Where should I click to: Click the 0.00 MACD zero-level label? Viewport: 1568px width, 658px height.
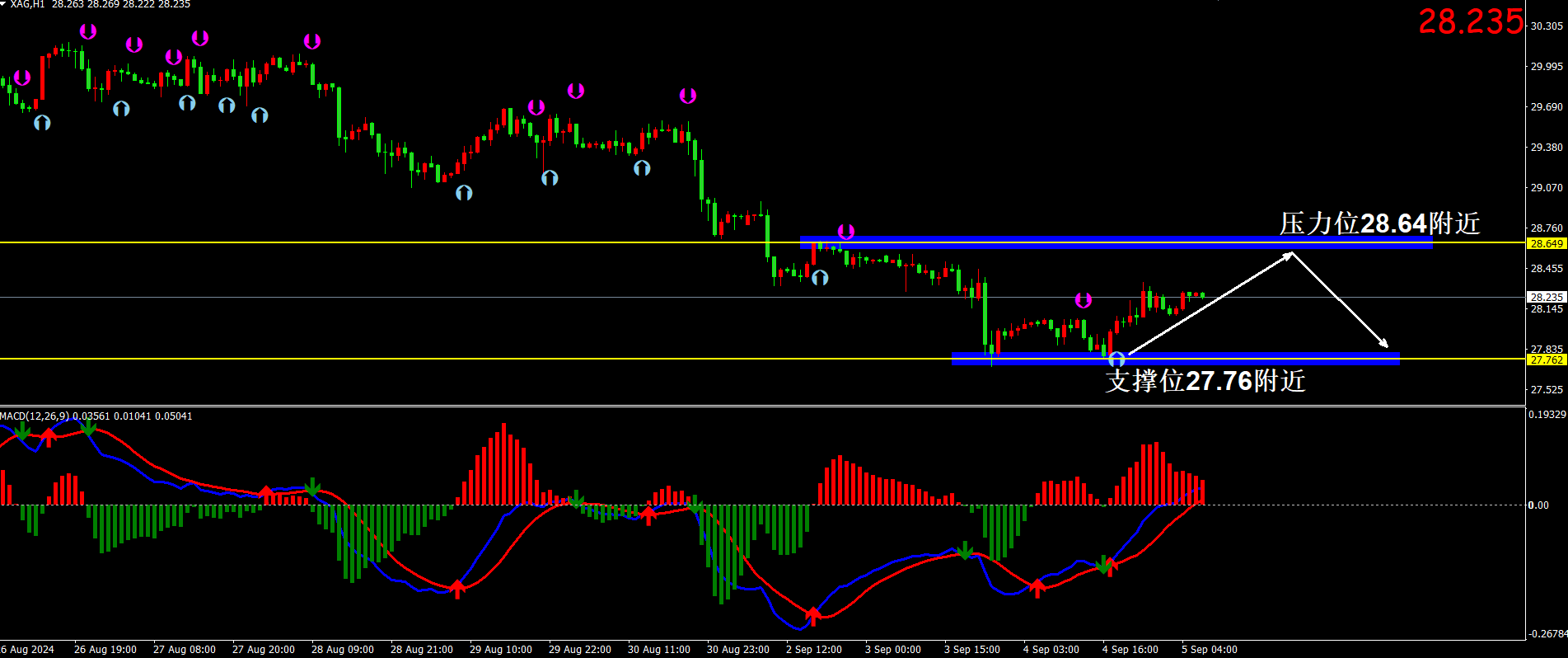(x=1538, y=505)
